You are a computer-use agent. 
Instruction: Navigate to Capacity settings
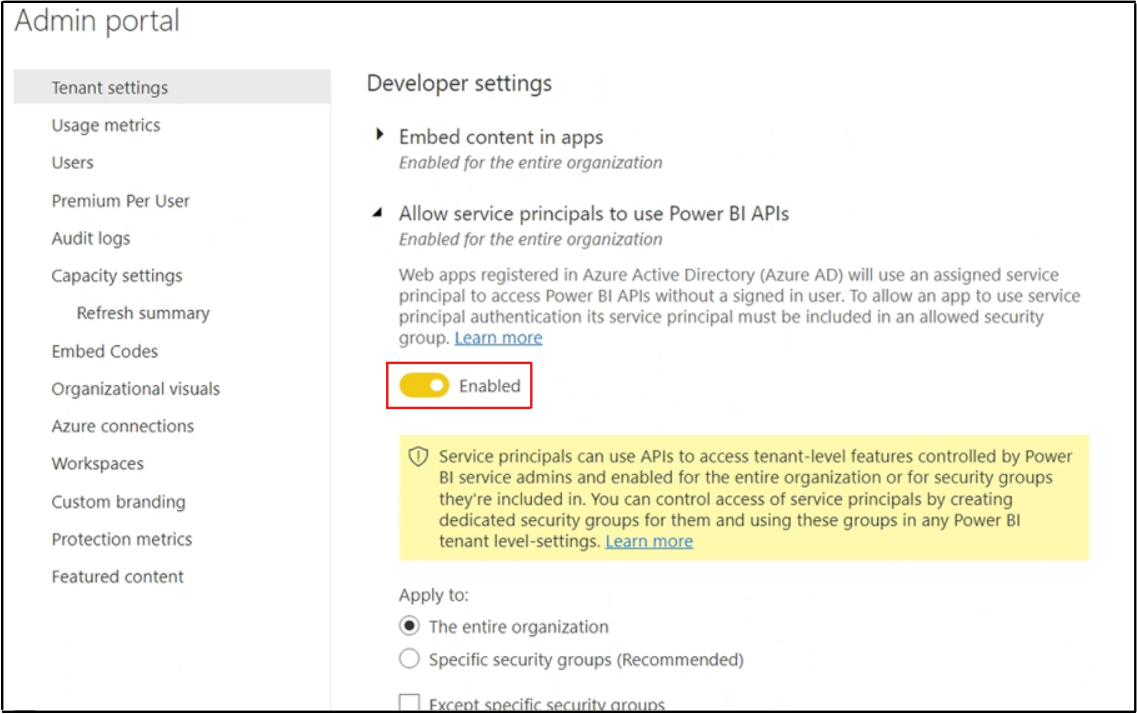(117, 276)
